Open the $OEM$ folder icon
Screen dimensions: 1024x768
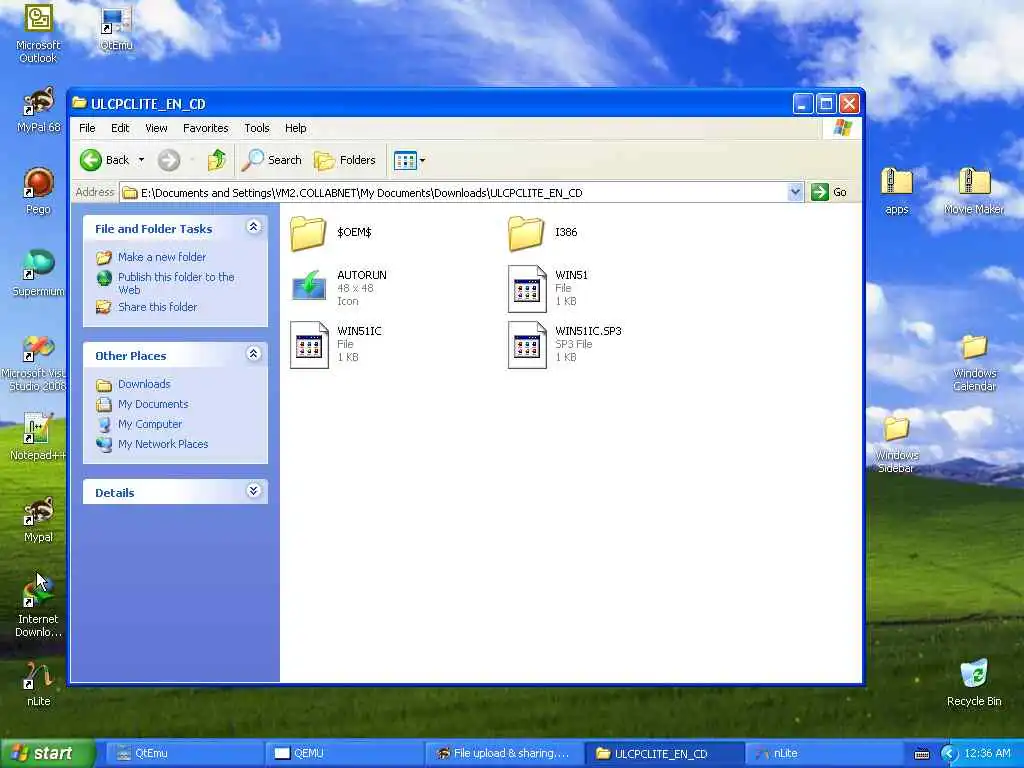tap(308, 233)
